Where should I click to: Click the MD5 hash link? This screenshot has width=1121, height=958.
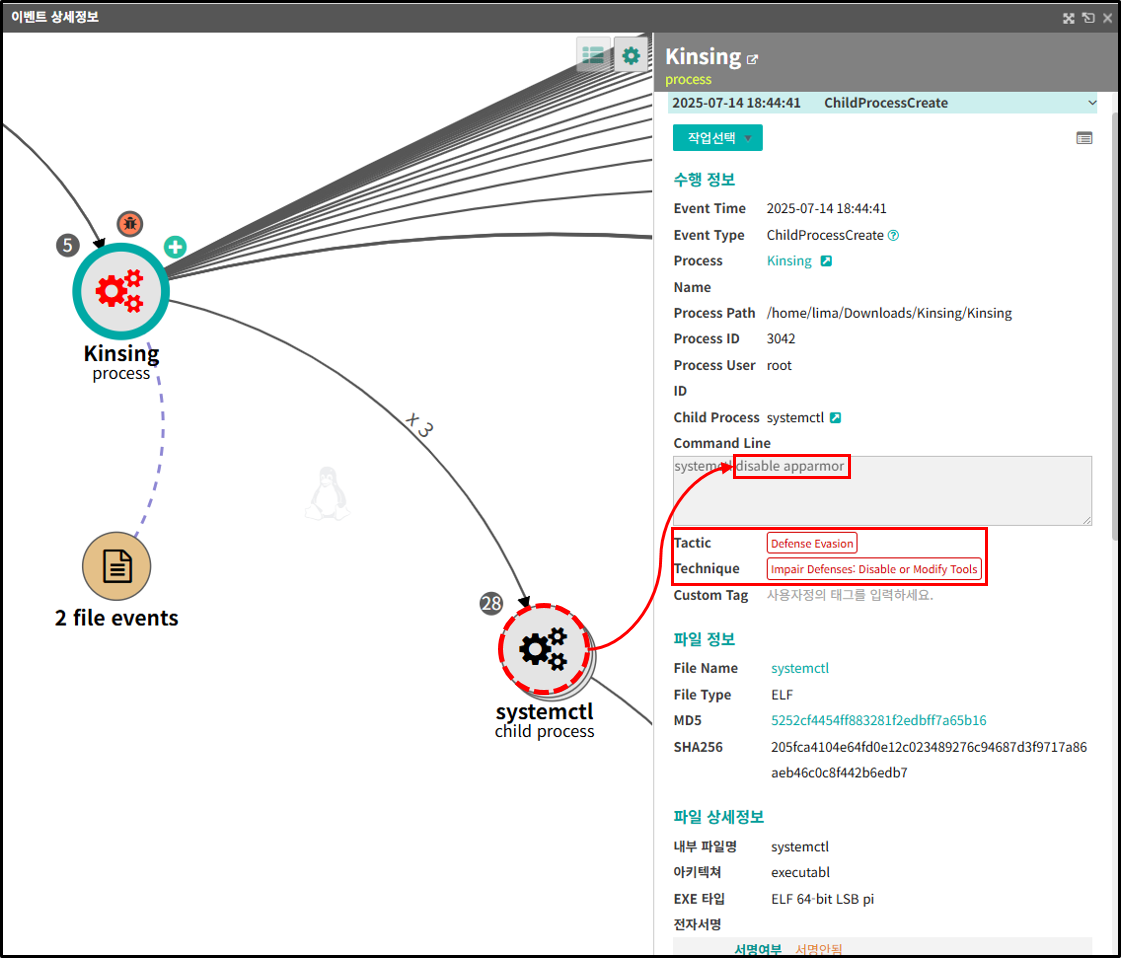(x=879, y=720)
